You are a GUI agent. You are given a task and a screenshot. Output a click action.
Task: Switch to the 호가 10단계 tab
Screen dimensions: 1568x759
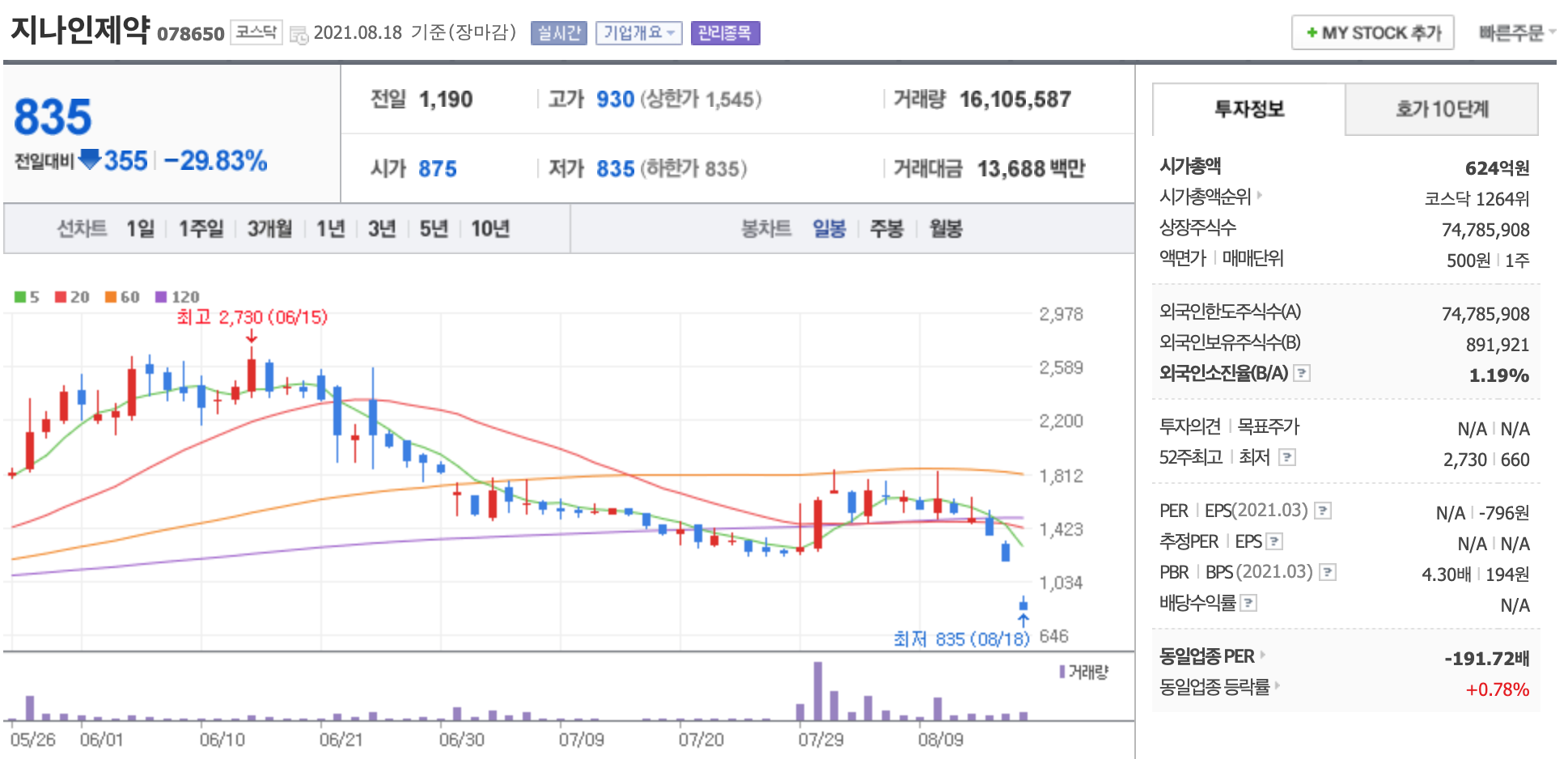(x=1442, y=109)
